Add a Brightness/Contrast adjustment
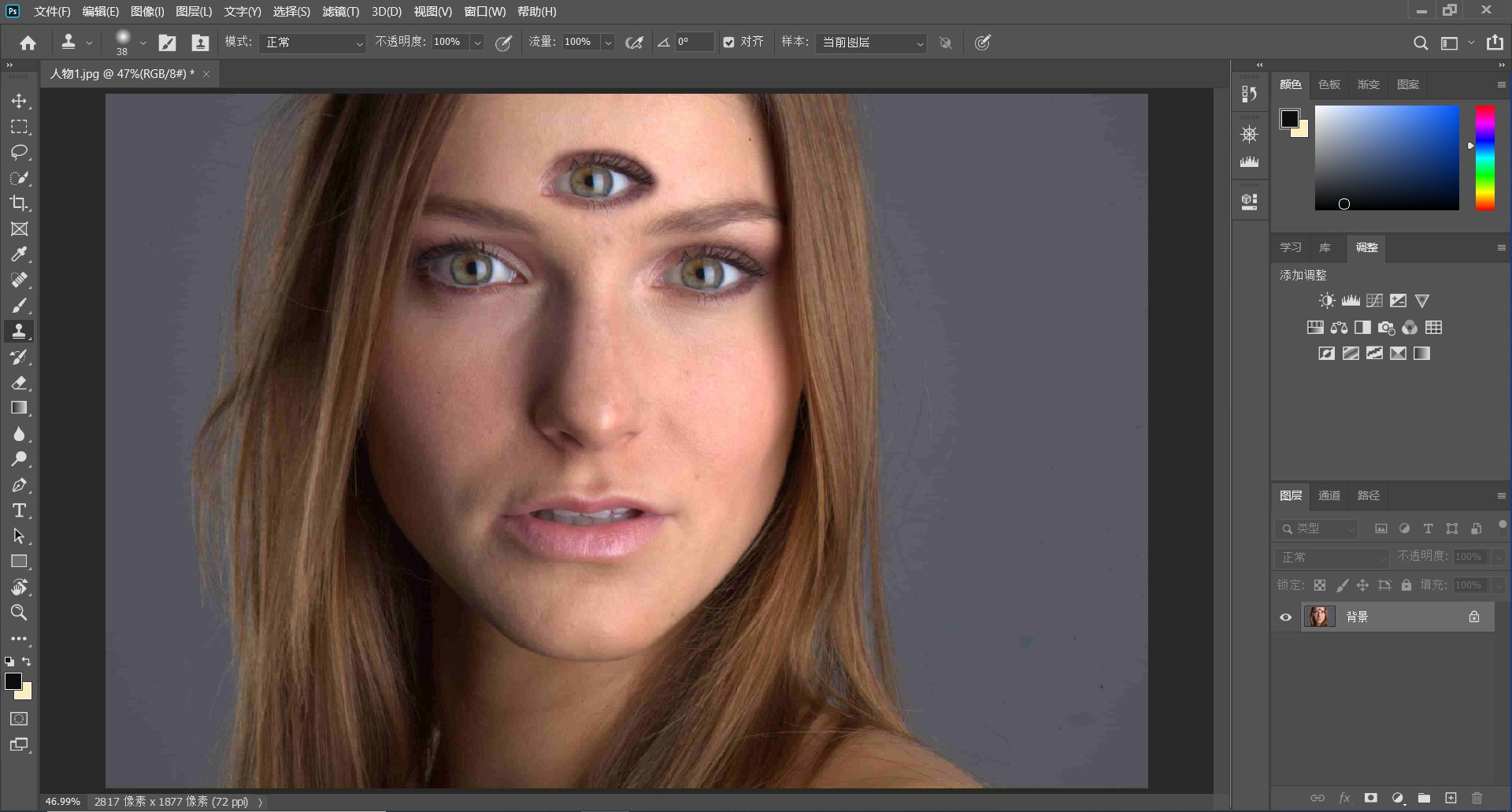This screenshot has width=1512, height=812. 1327,301
